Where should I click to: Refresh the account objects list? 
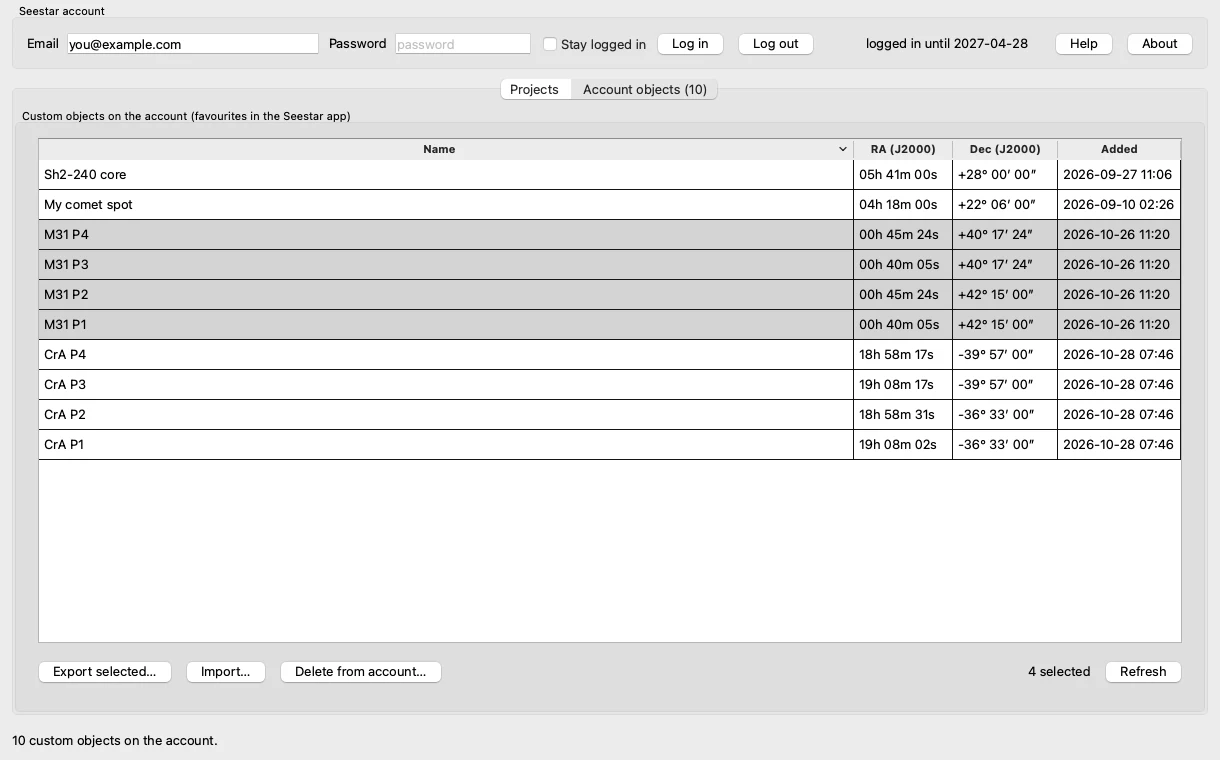click(1143, 672)
